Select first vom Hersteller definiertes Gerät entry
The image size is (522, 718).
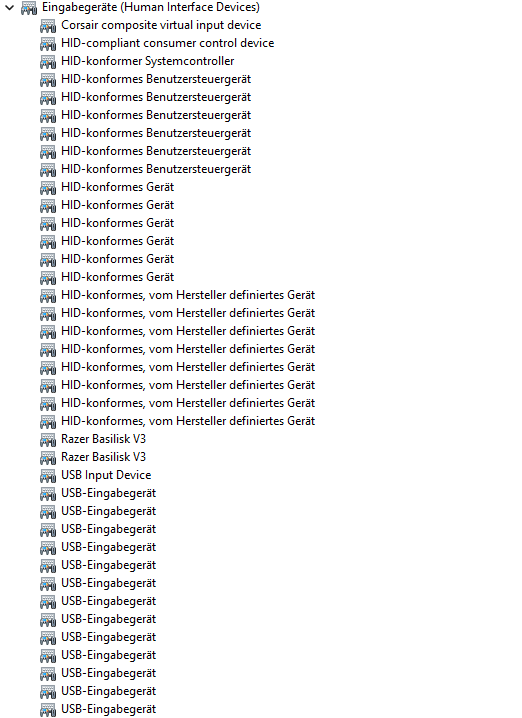[x=188, y=295]
